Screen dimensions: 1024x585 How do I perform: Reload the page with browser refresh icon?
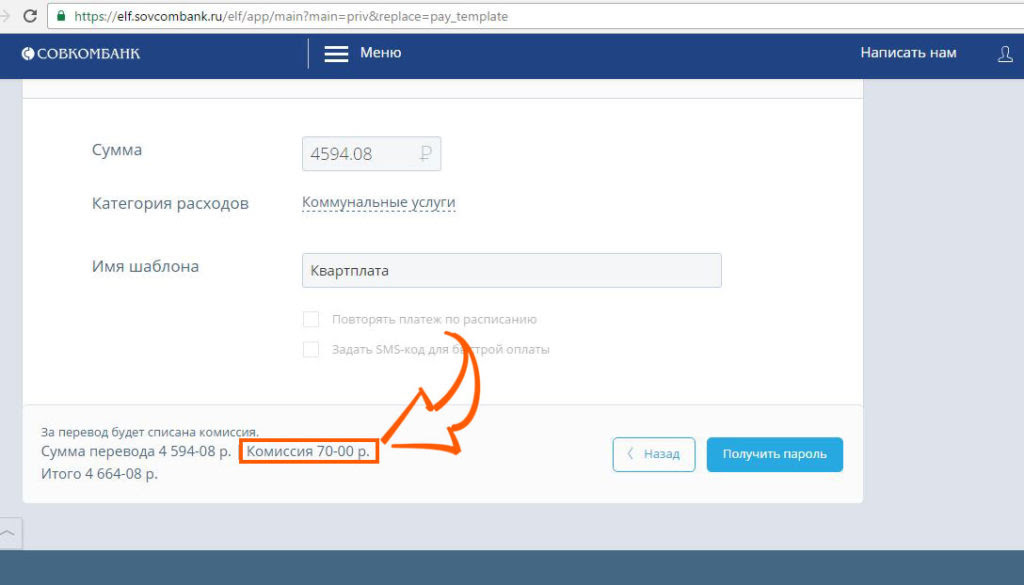coord(29,16)
